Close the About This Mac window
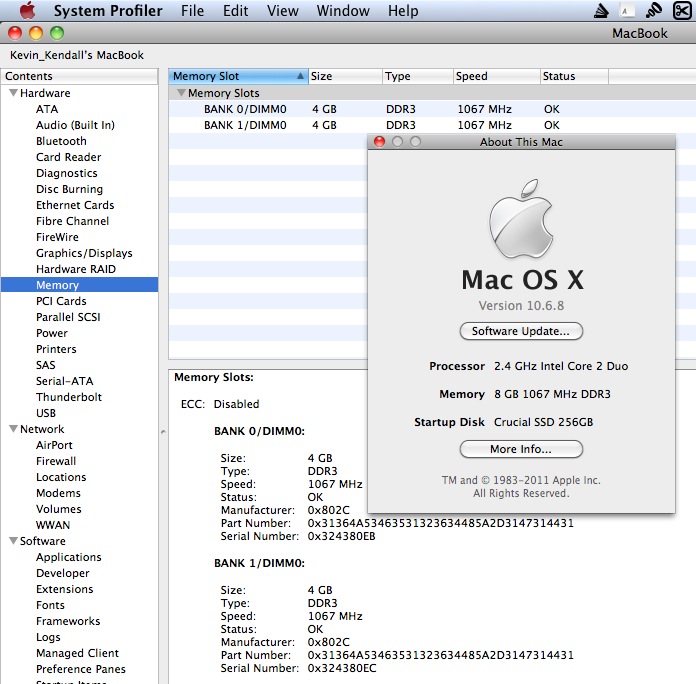Viewport: 696px width, 684px height. (380, 142)
